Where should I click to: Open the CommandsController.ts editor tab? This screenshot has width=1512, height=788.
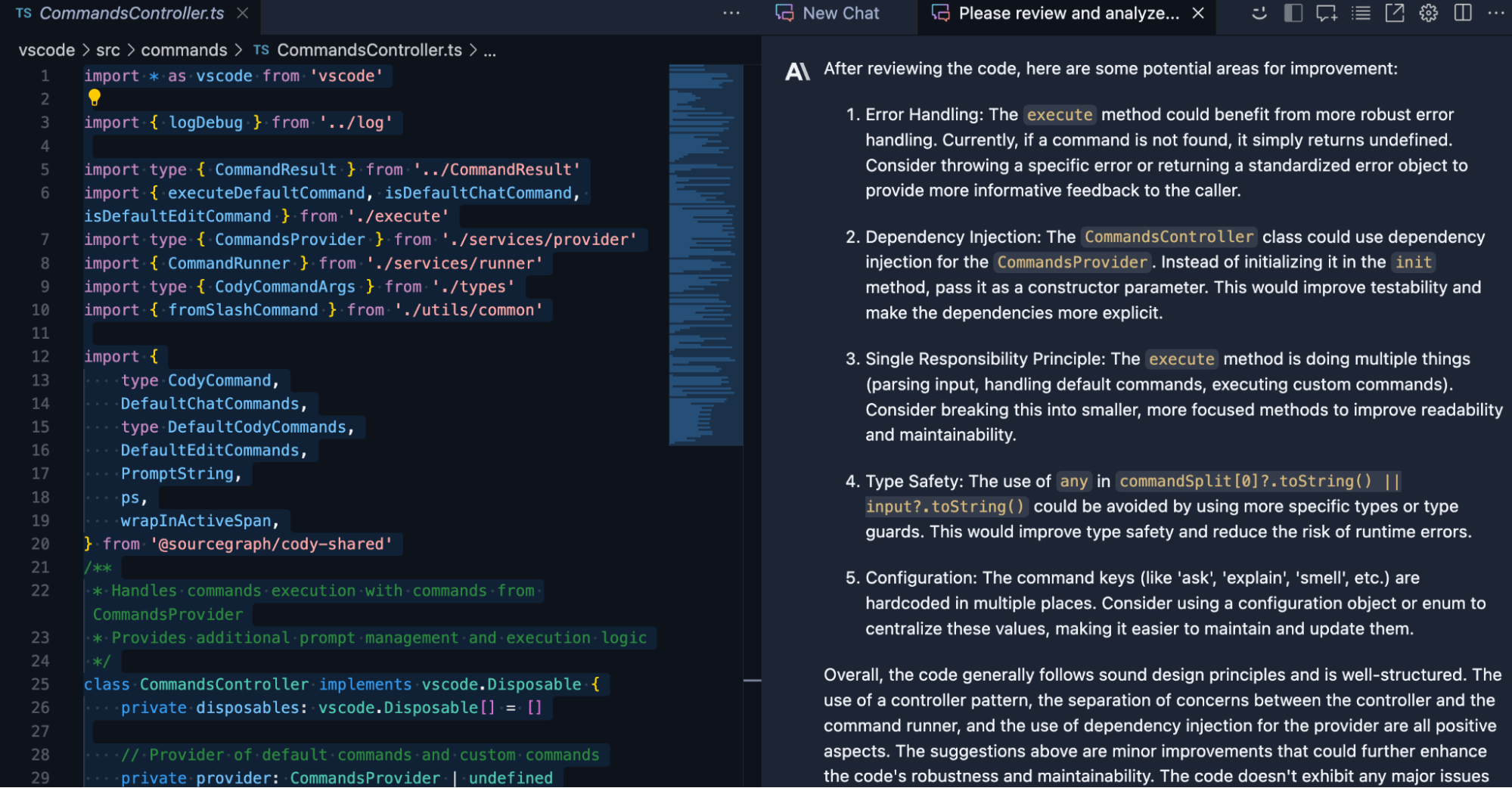click(x=132, y=14)
